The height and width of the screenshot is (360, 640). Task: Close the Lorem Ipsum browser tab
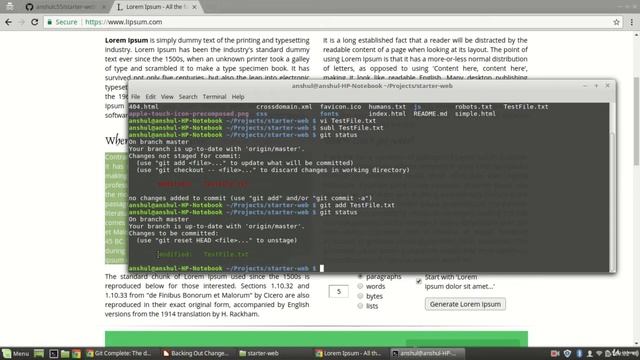click(x=194, y=7)
